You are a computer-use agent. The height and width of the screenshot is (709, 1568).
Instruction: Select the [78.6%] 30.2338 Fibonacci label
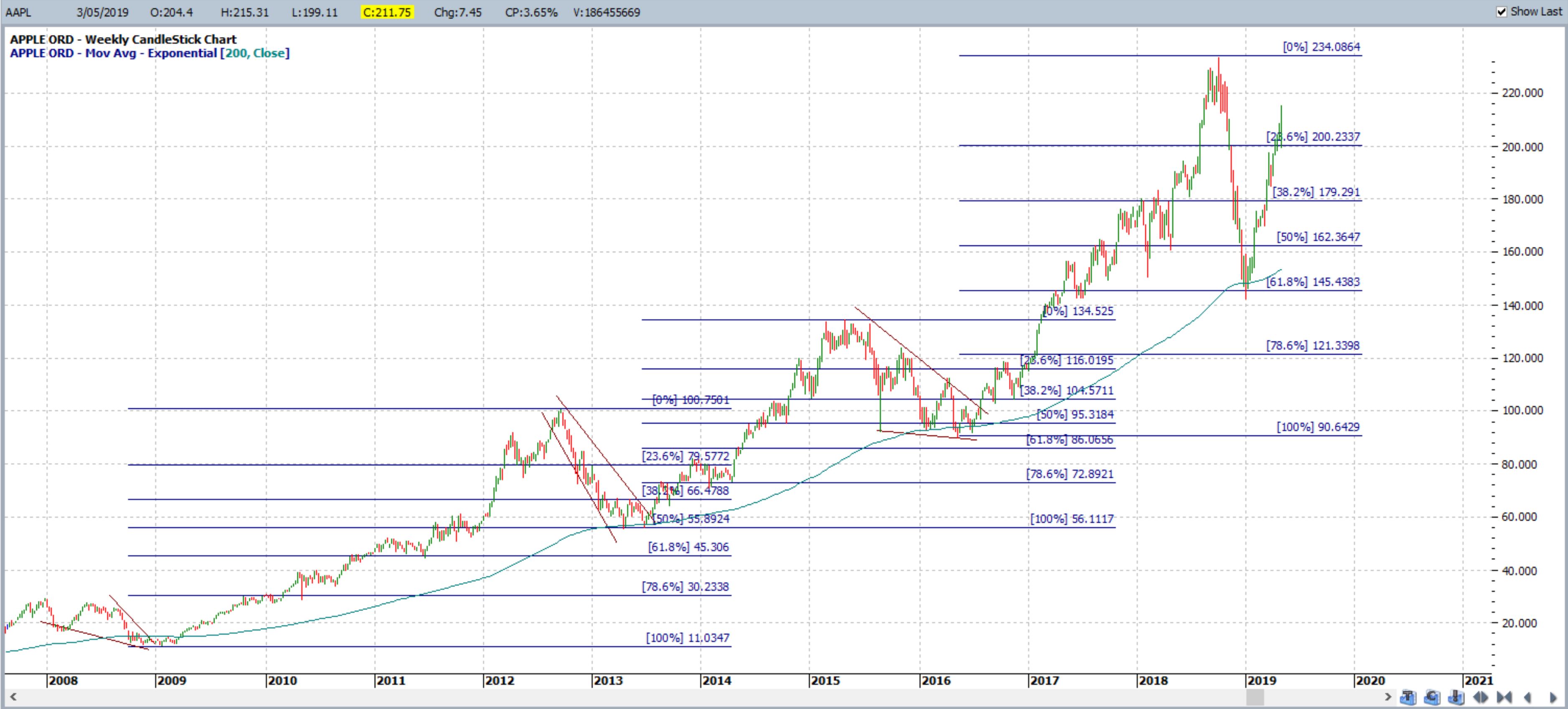[x=685, y=587]
